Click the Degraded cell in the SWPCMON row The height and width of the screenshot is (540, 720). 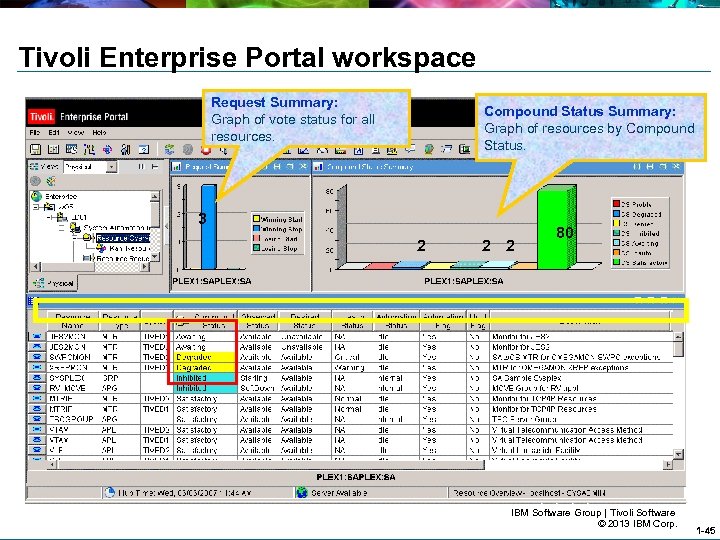coord(205,357)
